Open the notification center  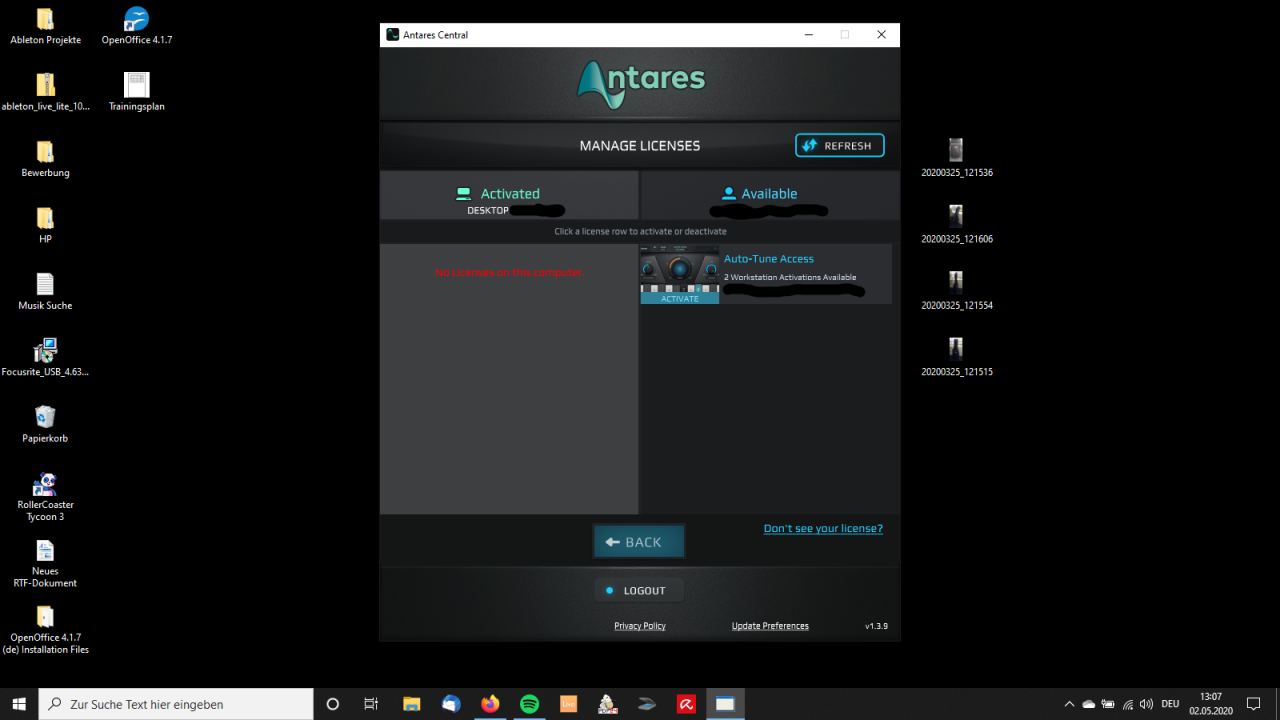1254,704
